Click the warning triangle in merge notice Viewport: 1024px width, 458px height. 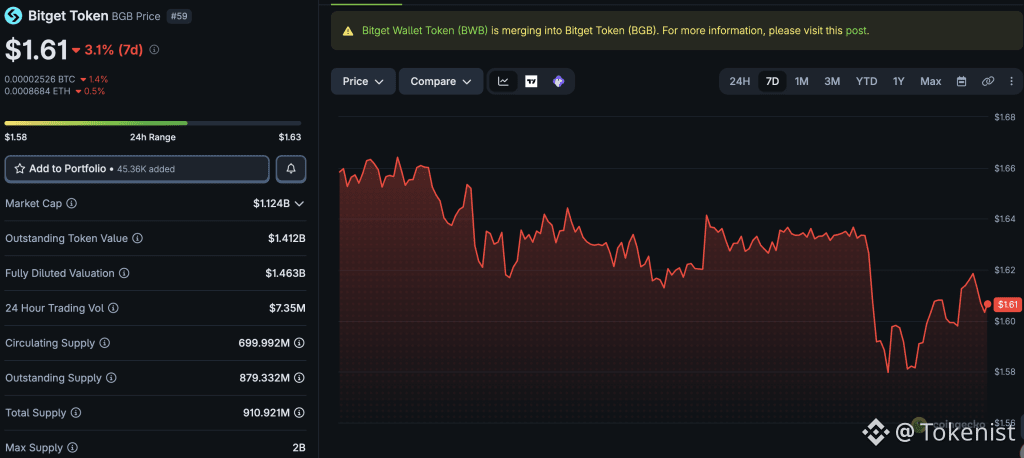coord(348,31)
